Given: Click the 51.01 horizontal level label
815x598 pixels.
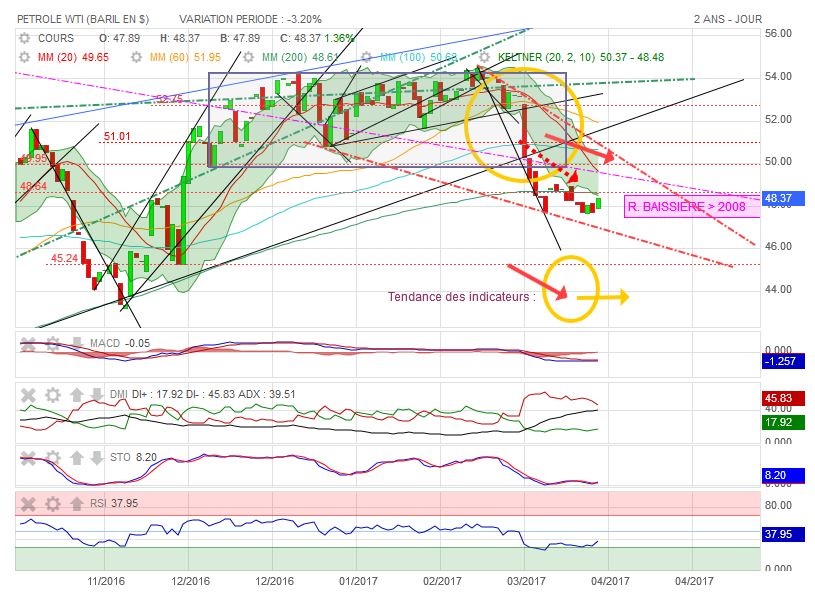Looking at the screenshot, I should coord(117,137).
